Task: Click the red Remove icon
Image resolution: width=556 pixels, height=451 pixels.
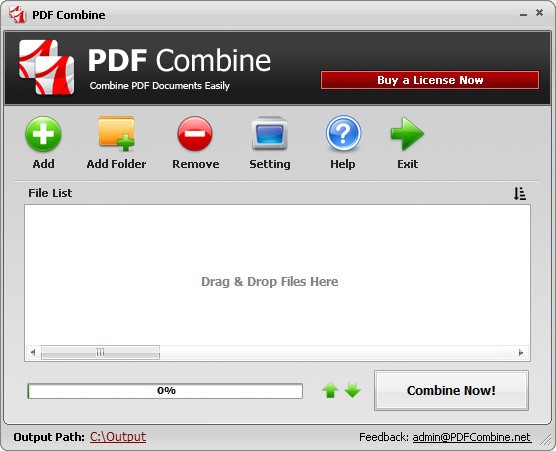Action: coord(195,134)
